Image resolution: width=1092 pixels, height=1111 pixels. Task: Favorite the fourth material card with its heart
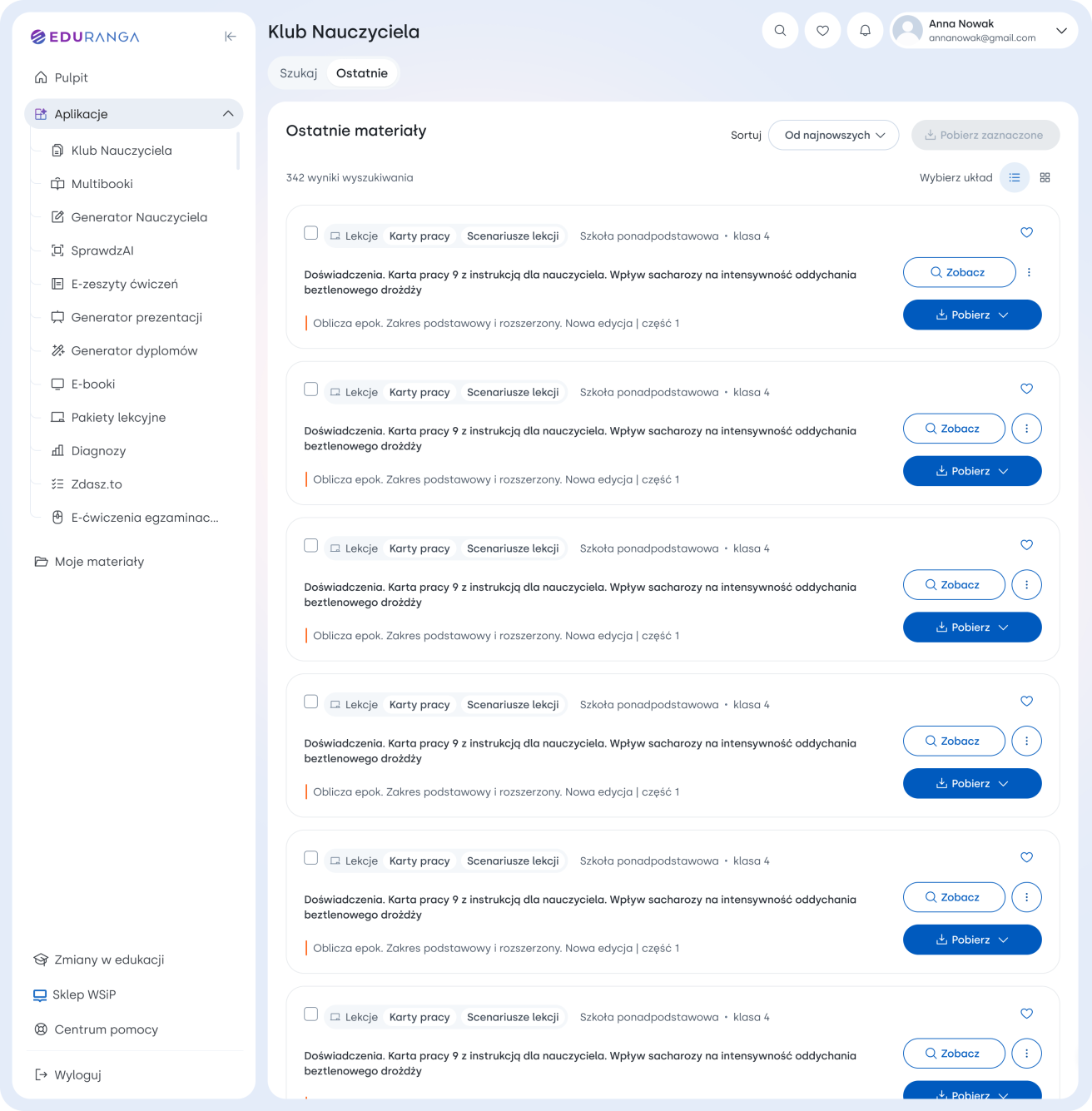tap(1026, 702)
